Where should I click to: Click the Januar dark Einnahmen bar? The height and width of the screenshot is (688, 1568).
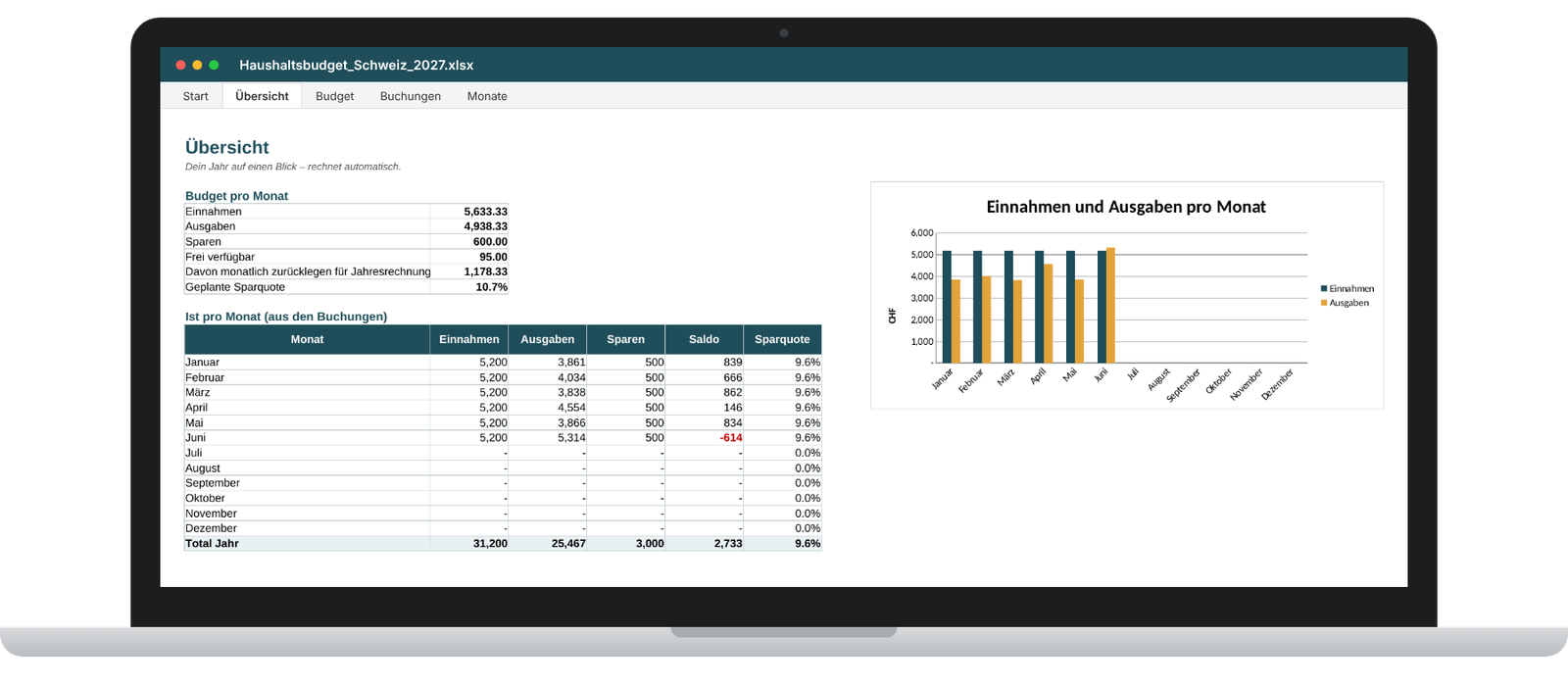coord(947,307)
